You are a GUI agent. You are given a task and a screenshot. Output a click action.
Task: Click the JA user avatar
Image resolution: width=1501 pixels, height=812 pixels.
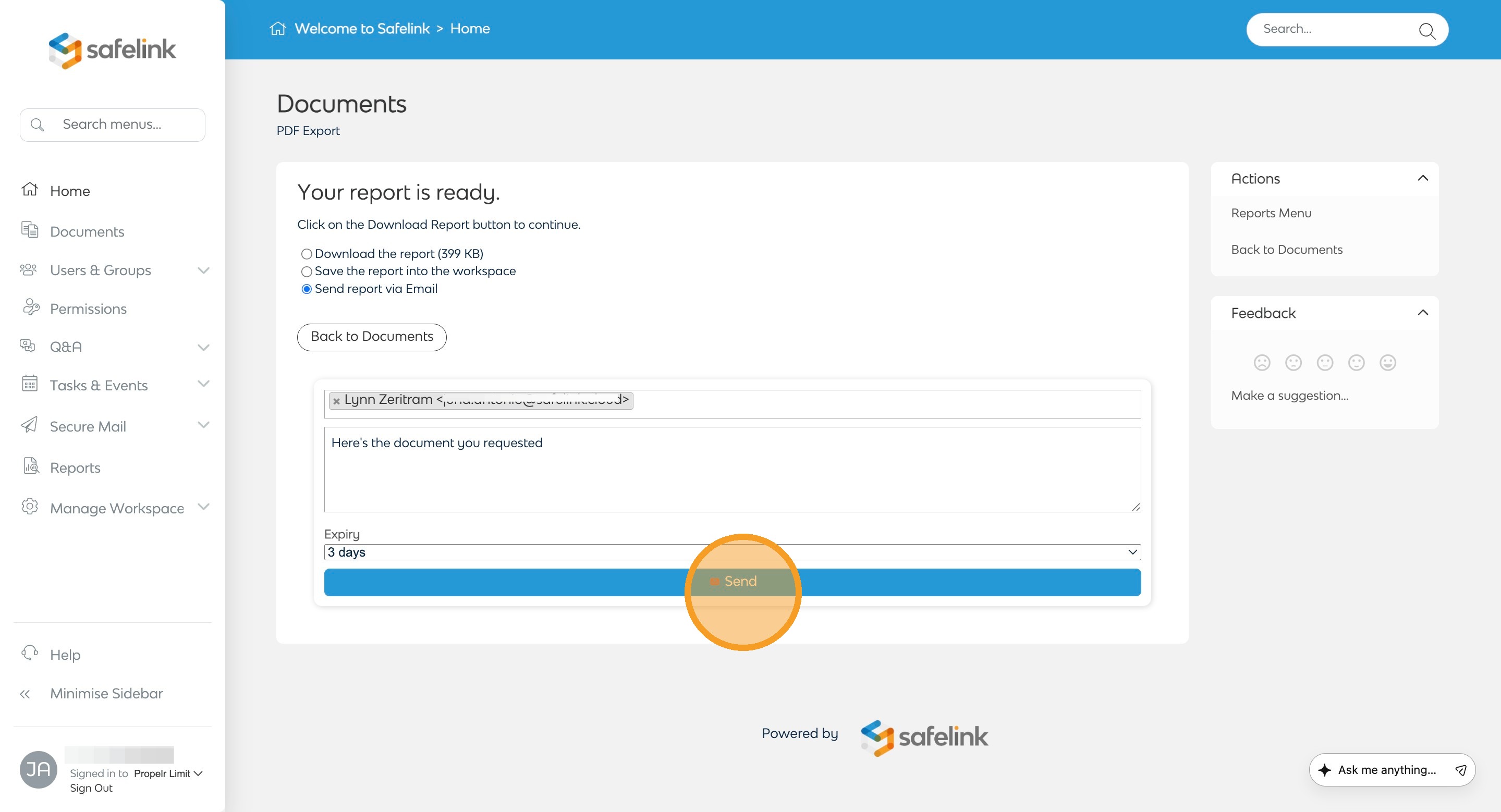pos(39,769)
